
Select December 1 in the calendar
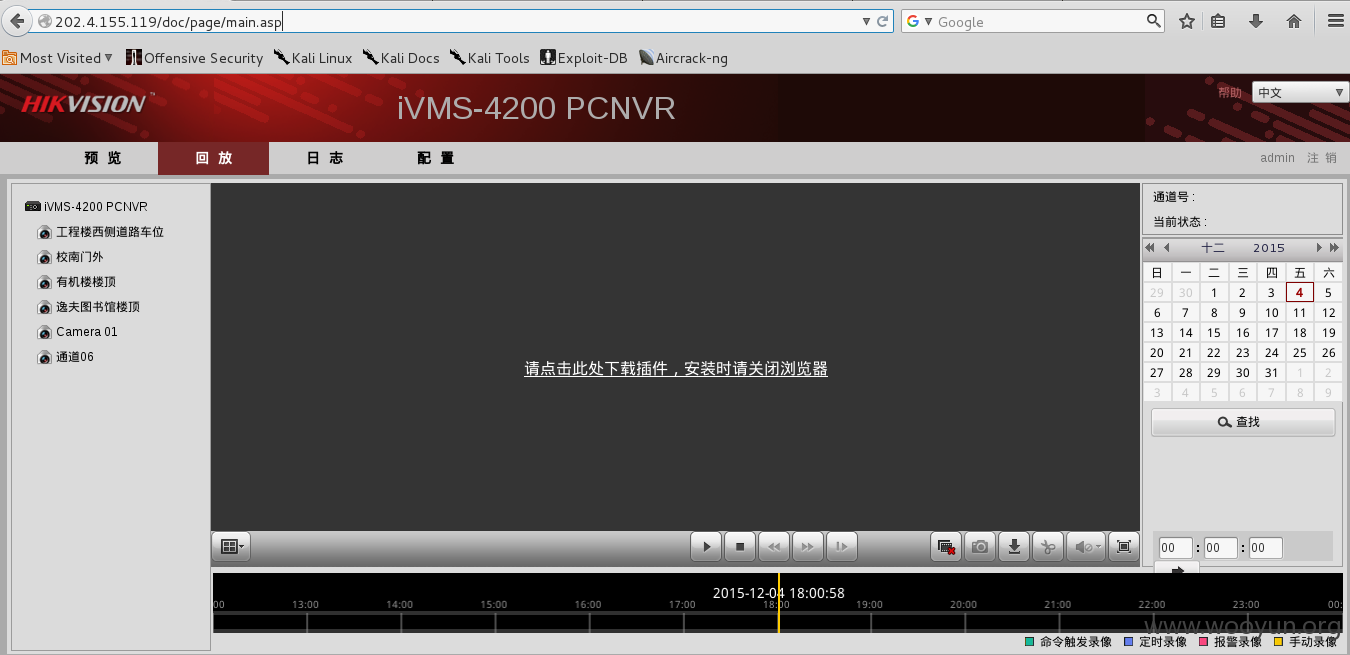click(x=1214, y=293)
